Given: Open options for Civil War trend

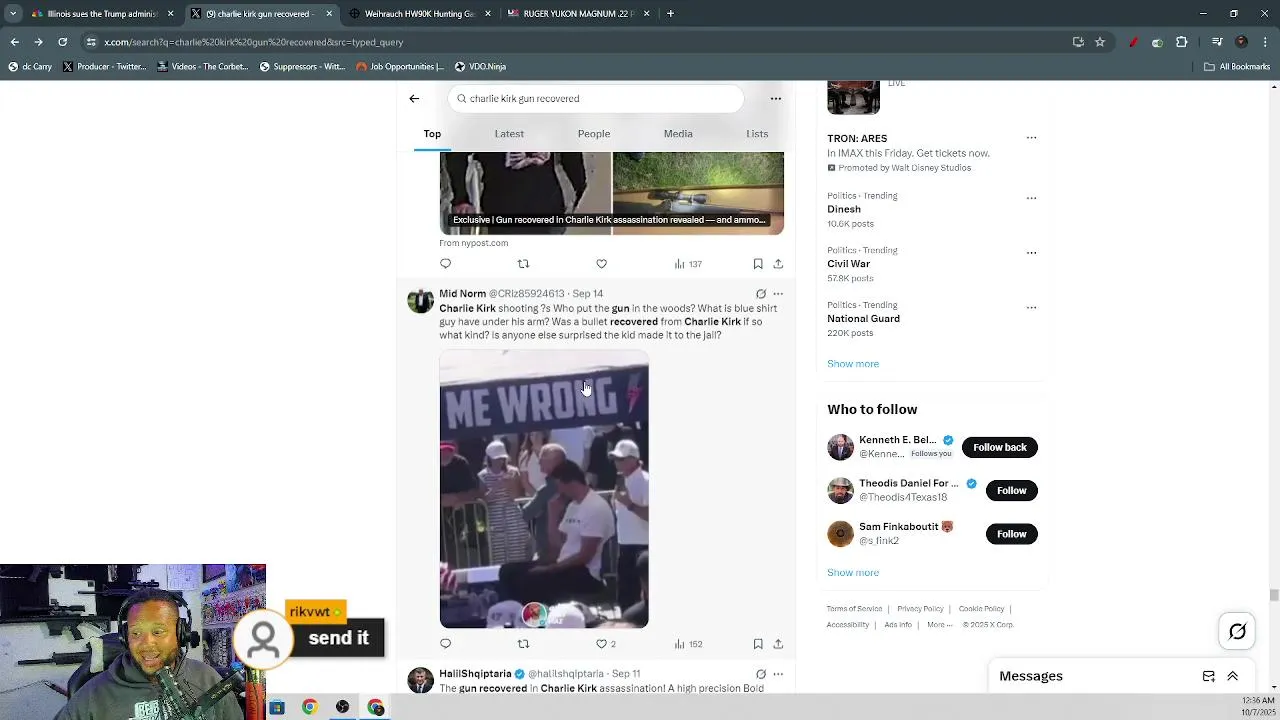Looking at the screenshot, I should point(1031,253).
